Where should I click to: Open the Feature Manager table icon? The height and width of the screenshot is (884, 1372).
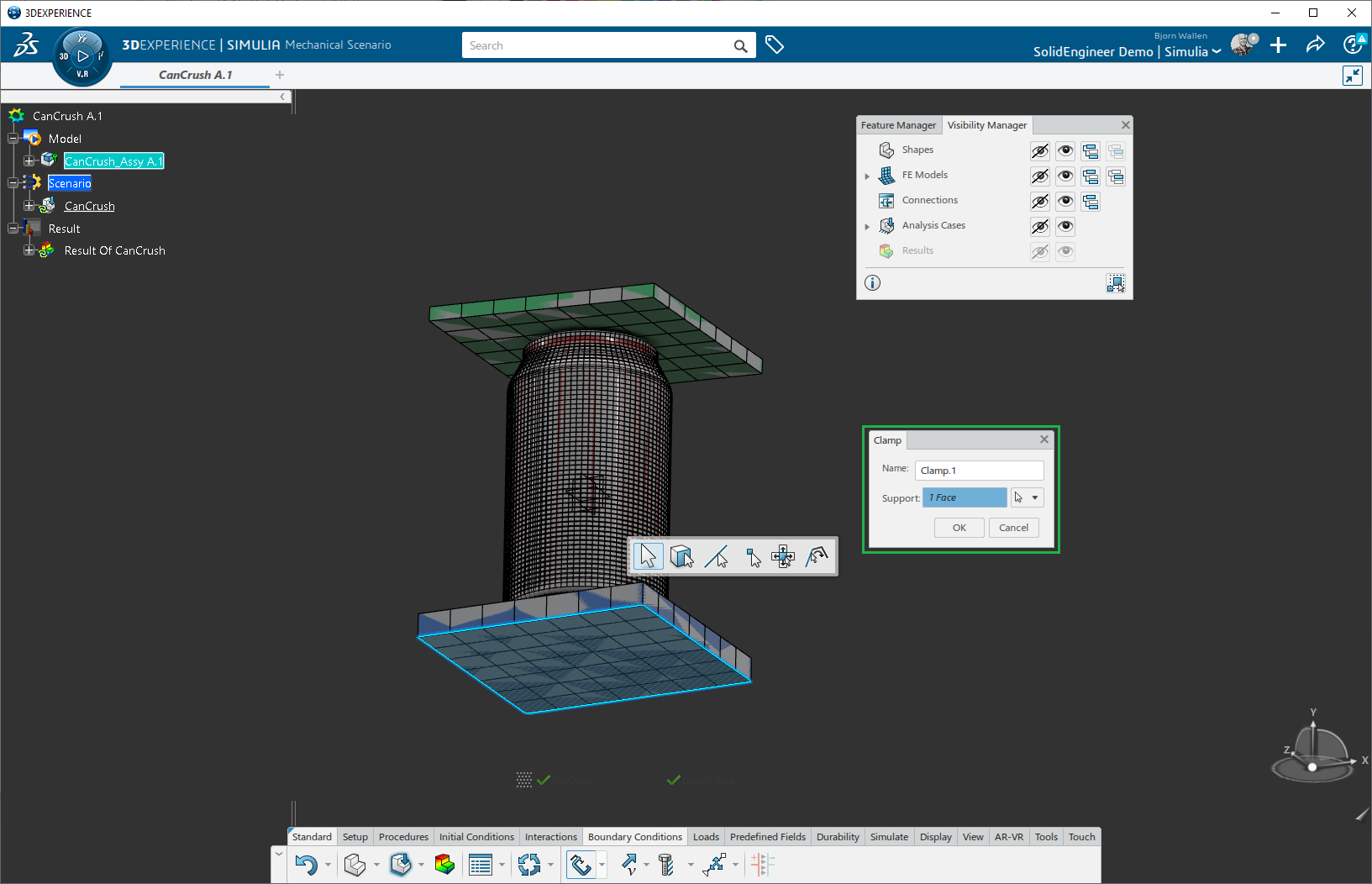tap(481, 864)
